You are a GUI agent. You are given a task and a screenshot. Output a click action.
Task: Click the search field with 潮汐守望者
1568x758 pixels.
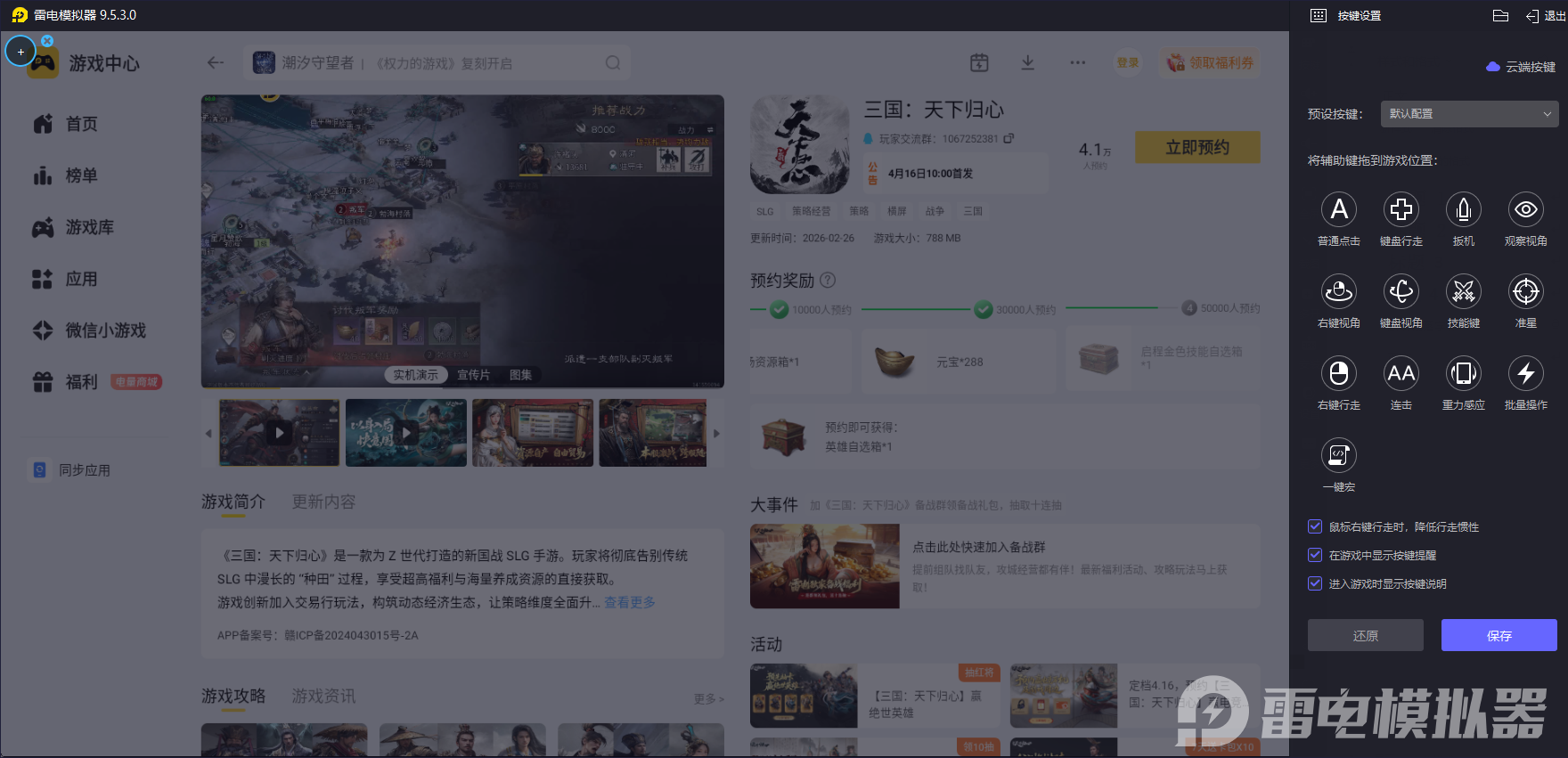coord(437,62)
